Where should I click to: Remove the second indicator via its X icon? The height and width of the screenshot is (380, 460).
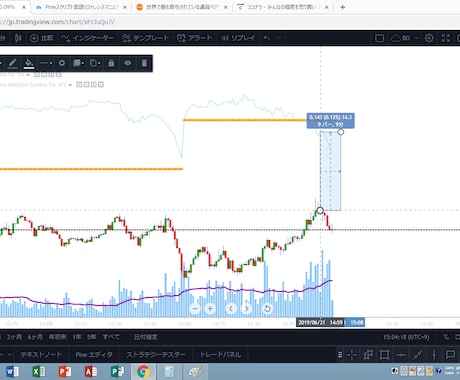coord(101,85)
